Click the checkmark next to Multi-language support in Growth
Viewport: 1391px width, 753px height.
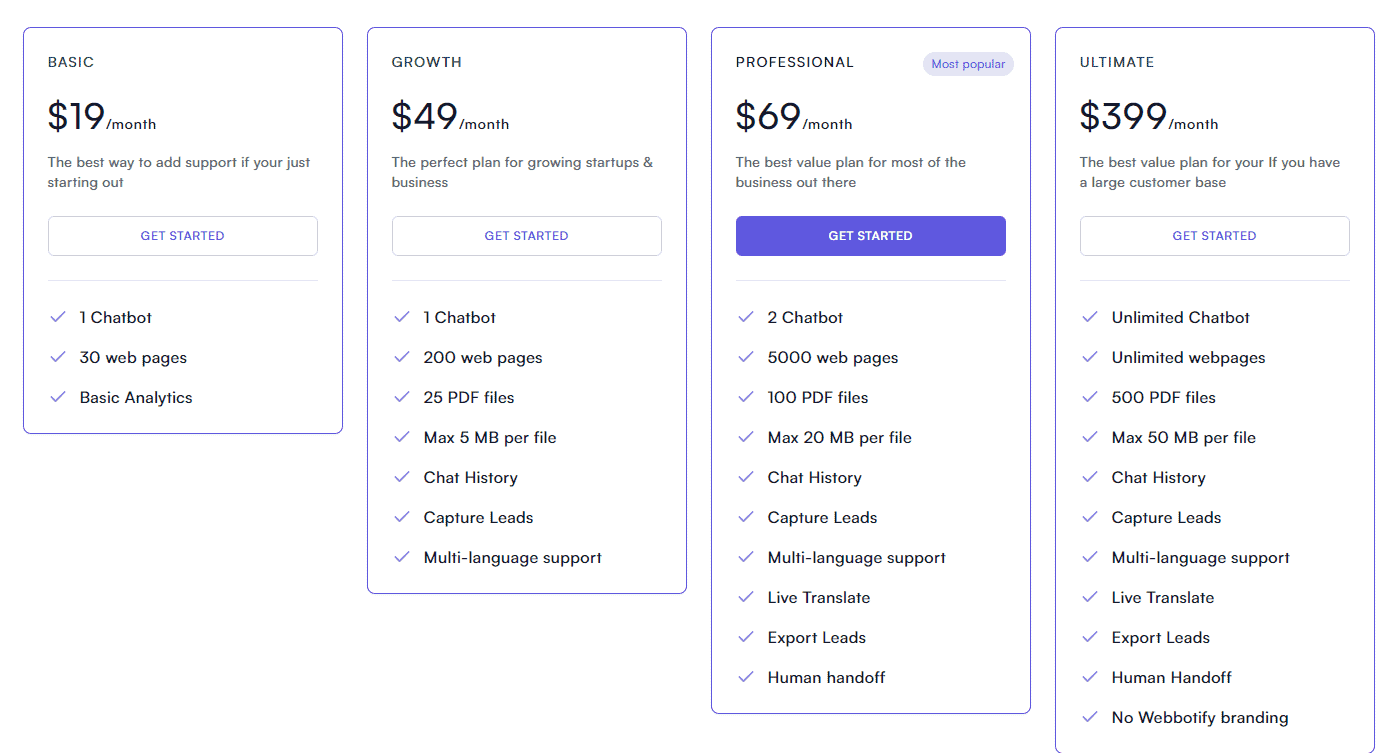tap(402, 557)
